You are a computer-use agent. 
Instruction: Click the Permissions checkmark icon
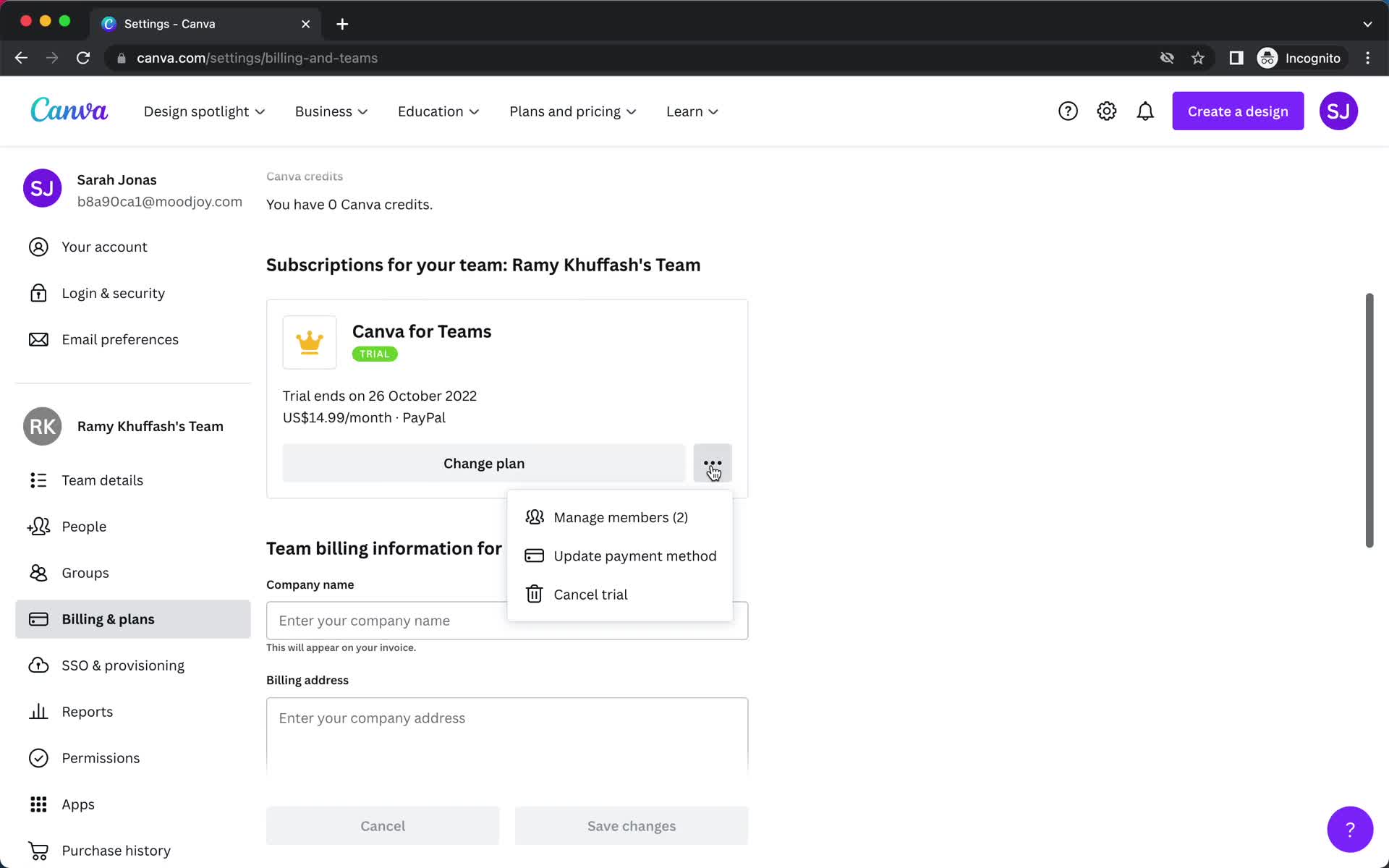point(38,758)
